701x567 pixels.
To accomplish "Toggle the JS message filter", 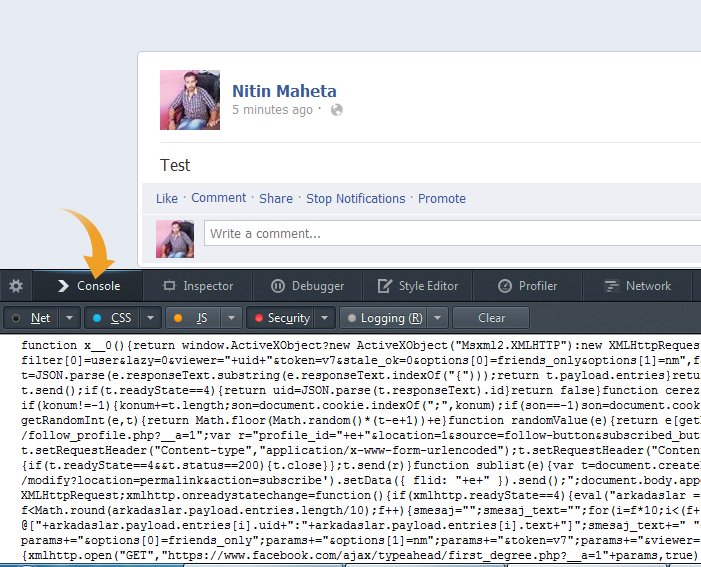I will pos(193,318).
